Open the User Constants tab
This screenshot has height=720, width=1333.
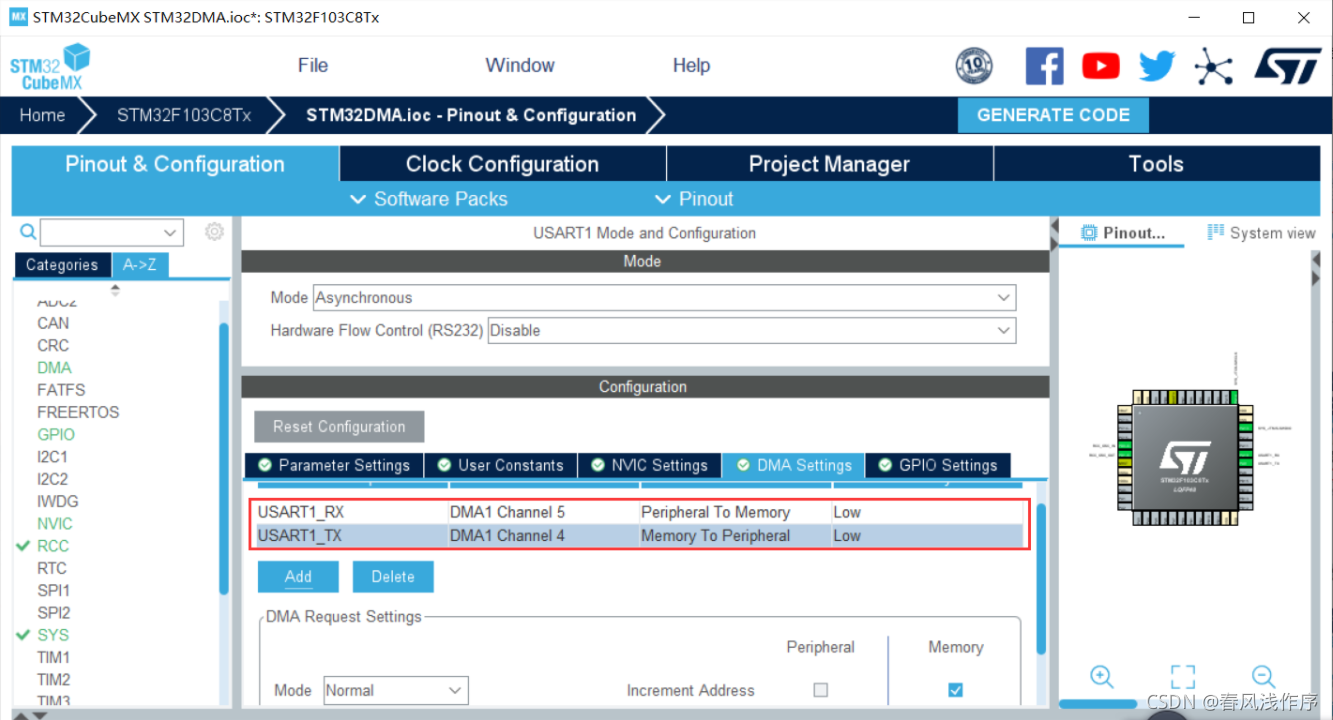coord(501,465)
